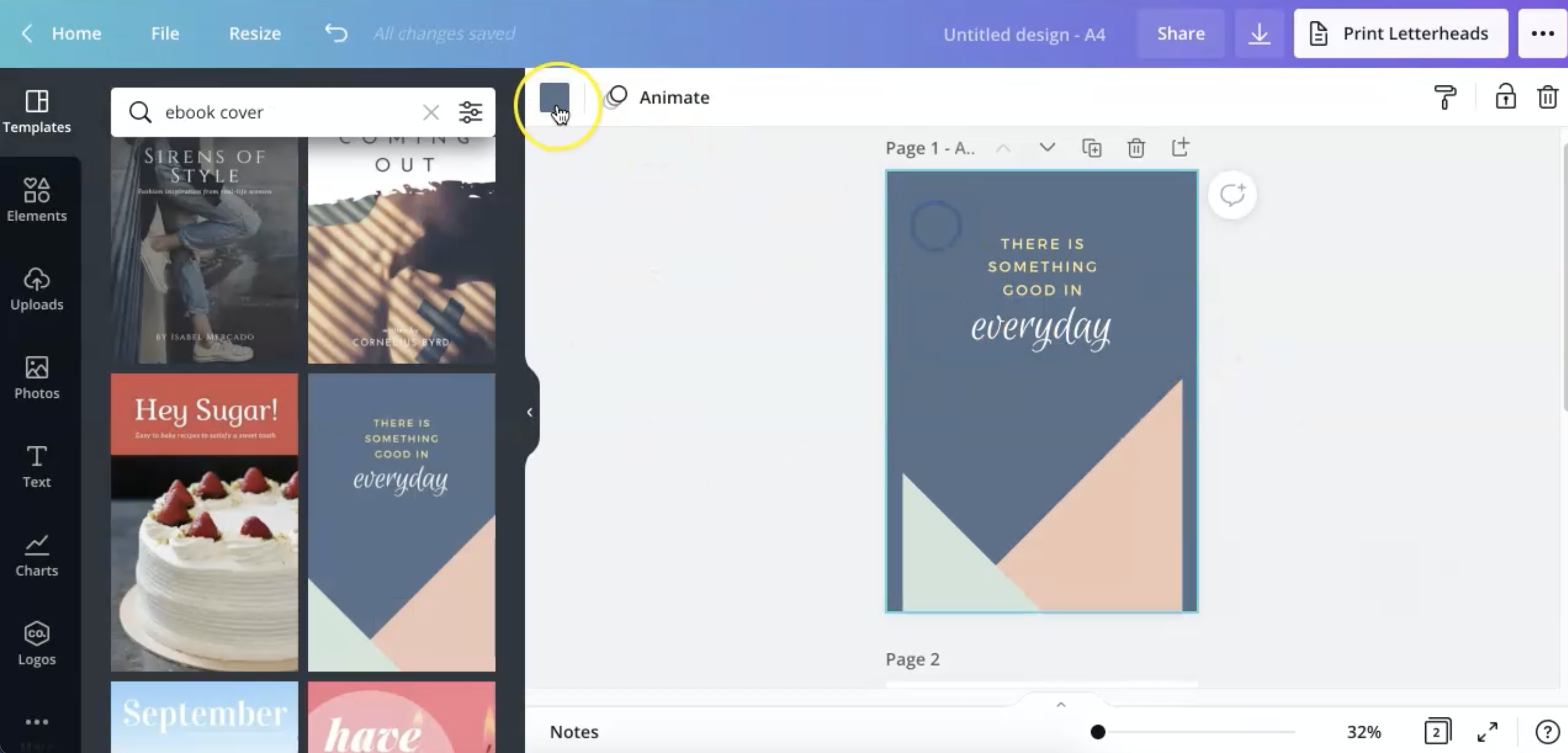This screenshot has height=753, width=1568.
Task: Click the Animate button
Action: tap(658, 97)
